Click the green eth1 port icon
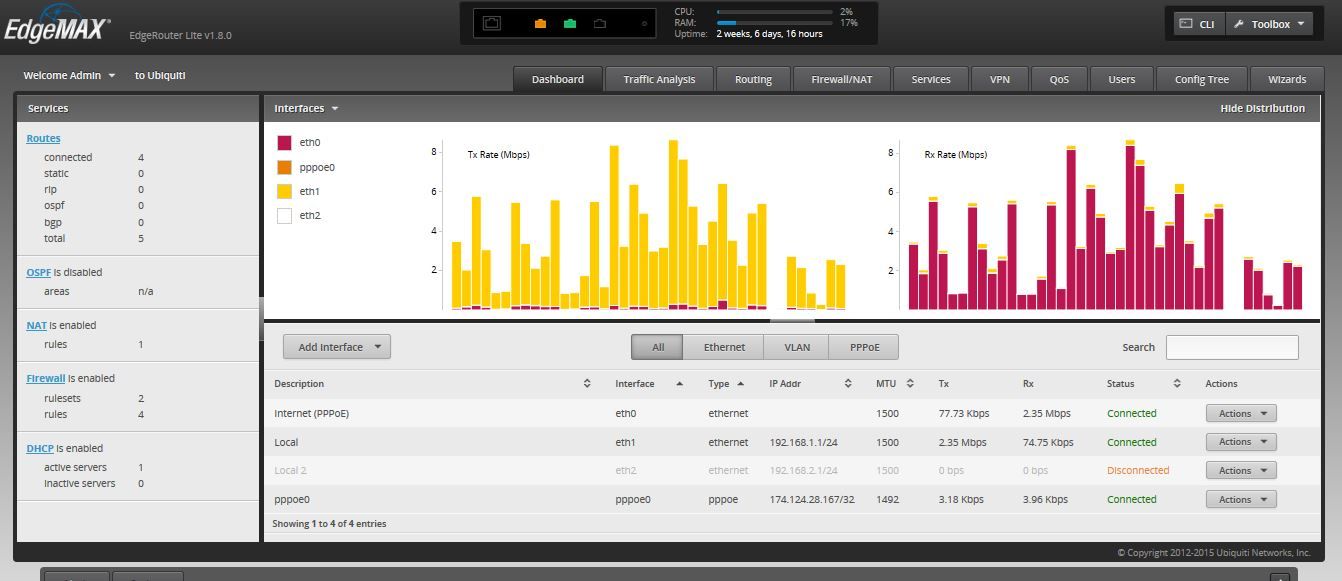This screenshot has height=581, width=1342. (x=570, y=24)
